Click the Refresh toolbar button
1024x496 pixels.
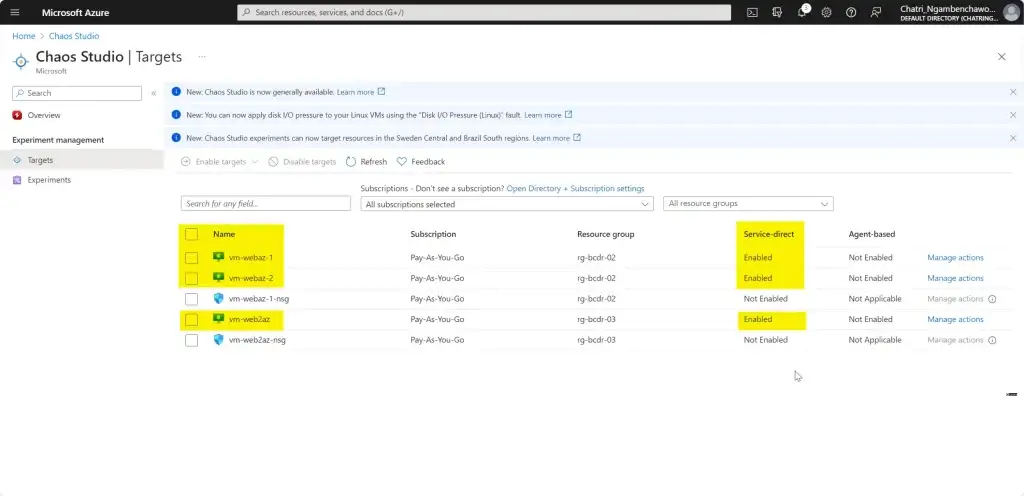366,162
